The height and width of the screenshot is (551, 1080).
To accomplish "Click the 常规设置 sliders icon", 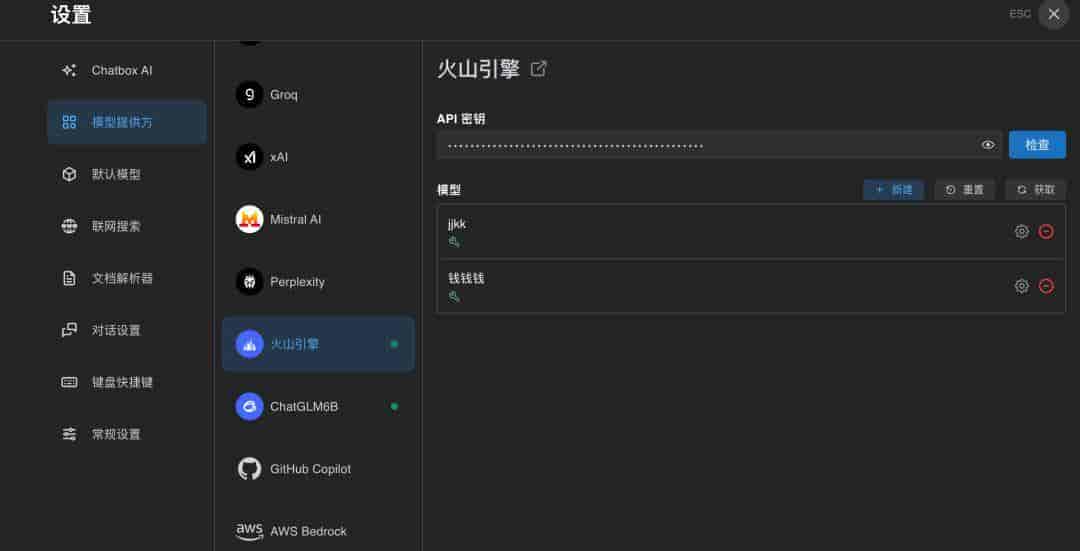I will [x=70, y=434].
